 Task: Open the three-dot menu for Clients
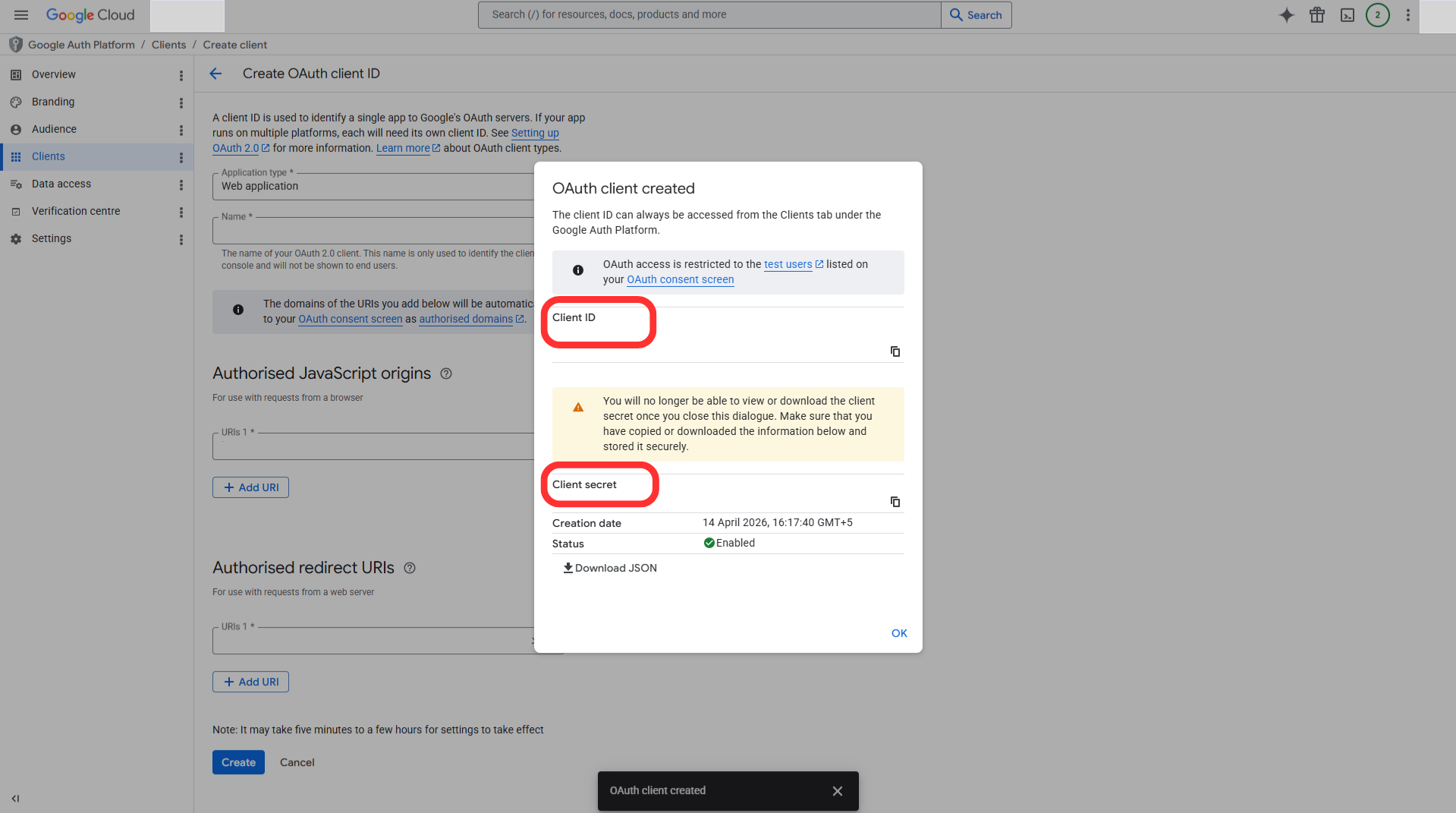pyautogui.click(x=181, y=157)
